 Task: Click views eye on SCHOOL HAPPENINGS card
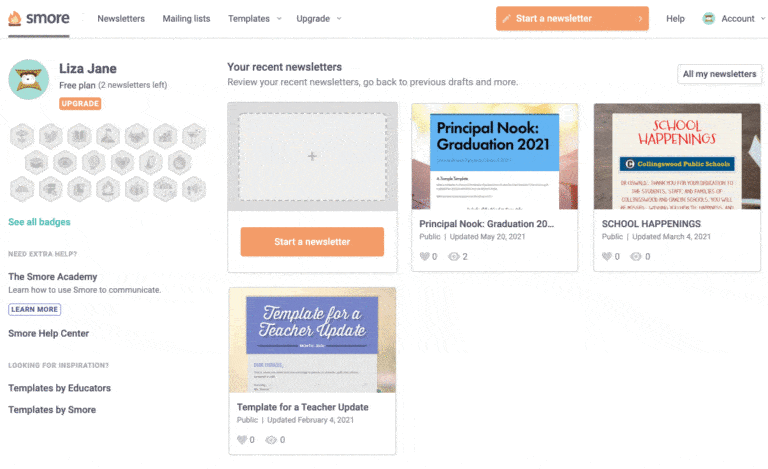(636, 256)
